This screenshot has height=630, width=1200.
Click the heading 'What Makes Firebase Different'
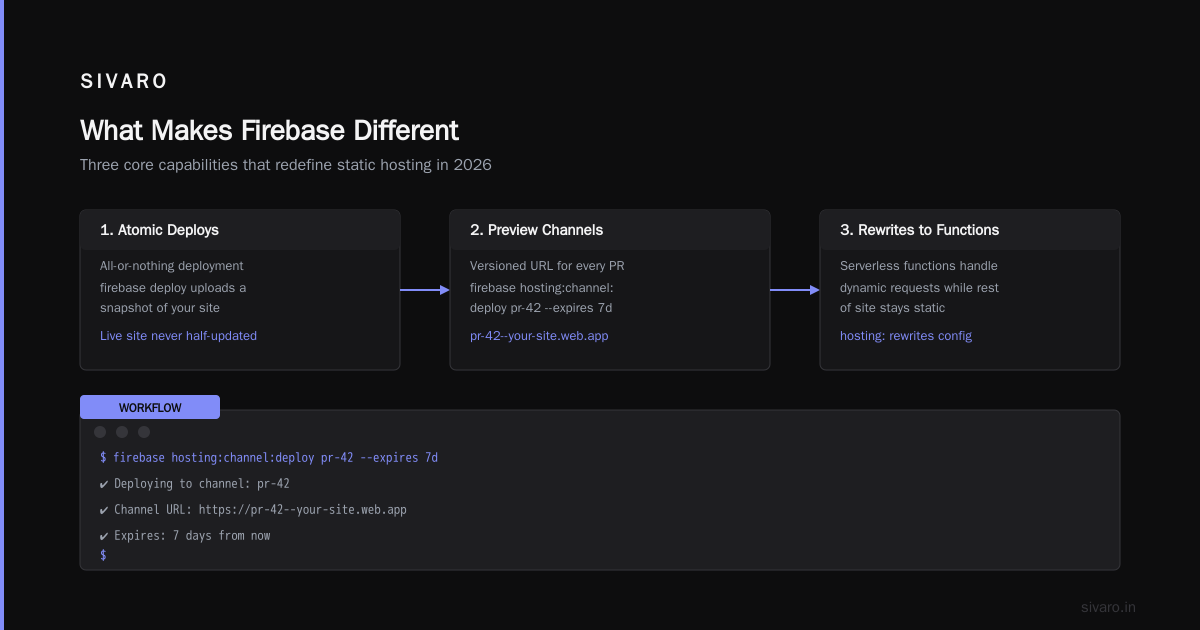point(269,130)
